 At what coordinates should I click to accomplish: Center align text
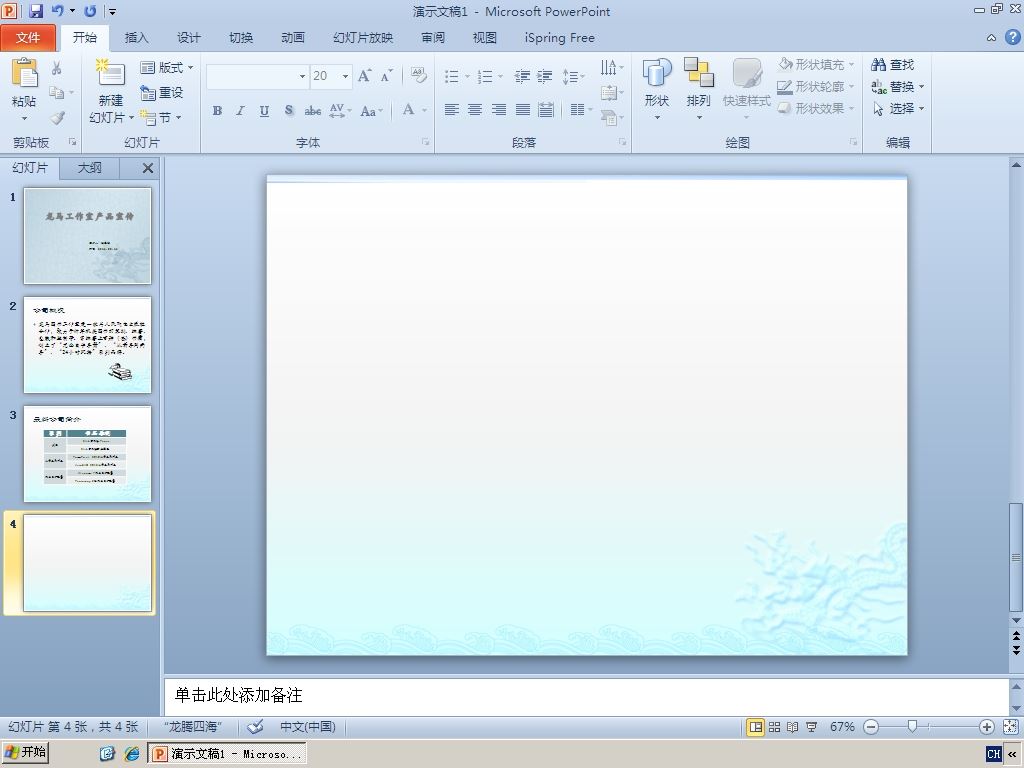475,110
